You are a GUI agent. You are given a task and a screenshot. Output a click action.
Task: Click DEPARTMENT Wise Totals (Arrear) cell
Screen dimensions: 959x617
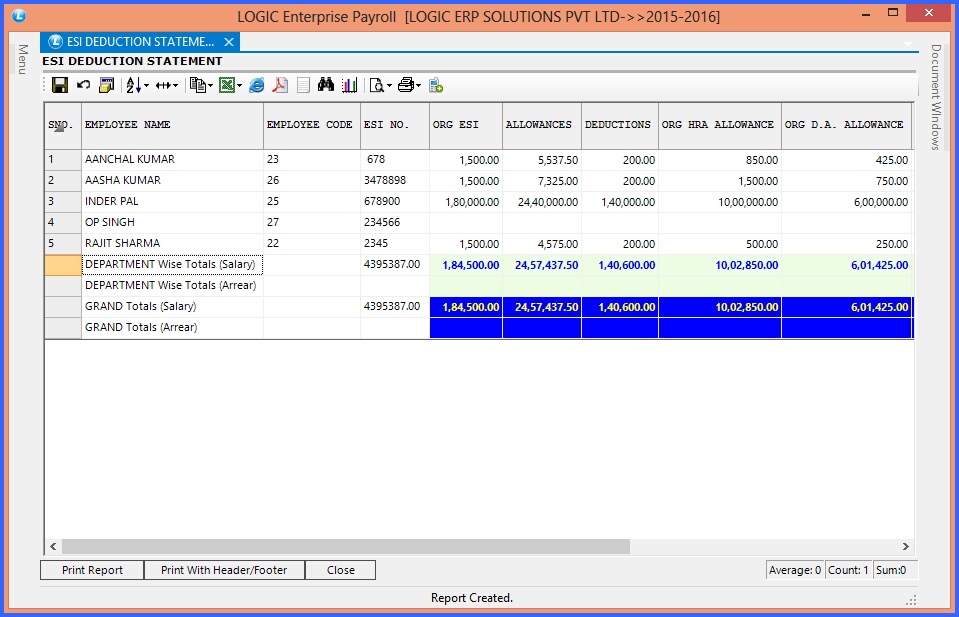tap(172, 285)
